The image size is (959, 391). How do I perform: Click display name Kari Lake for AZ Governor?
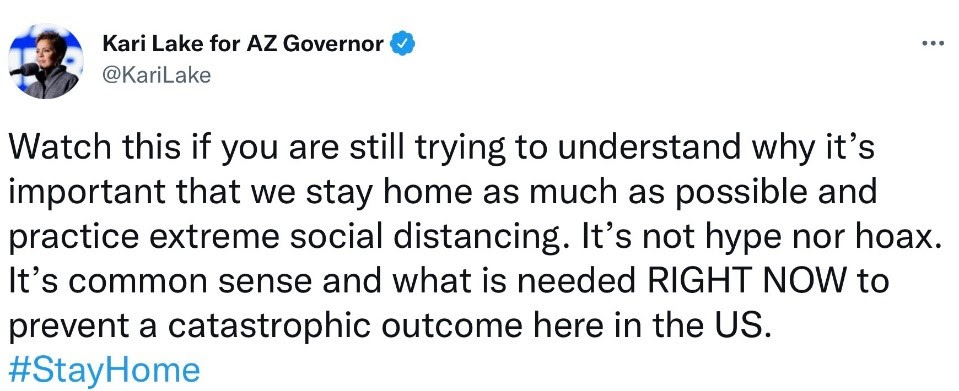pos(243,44)
